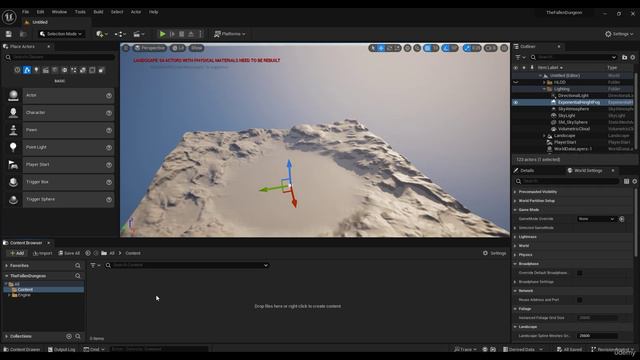Click the Favorites search magnifier icon
This screenshot has width=640, height=360.
point(78,266)
